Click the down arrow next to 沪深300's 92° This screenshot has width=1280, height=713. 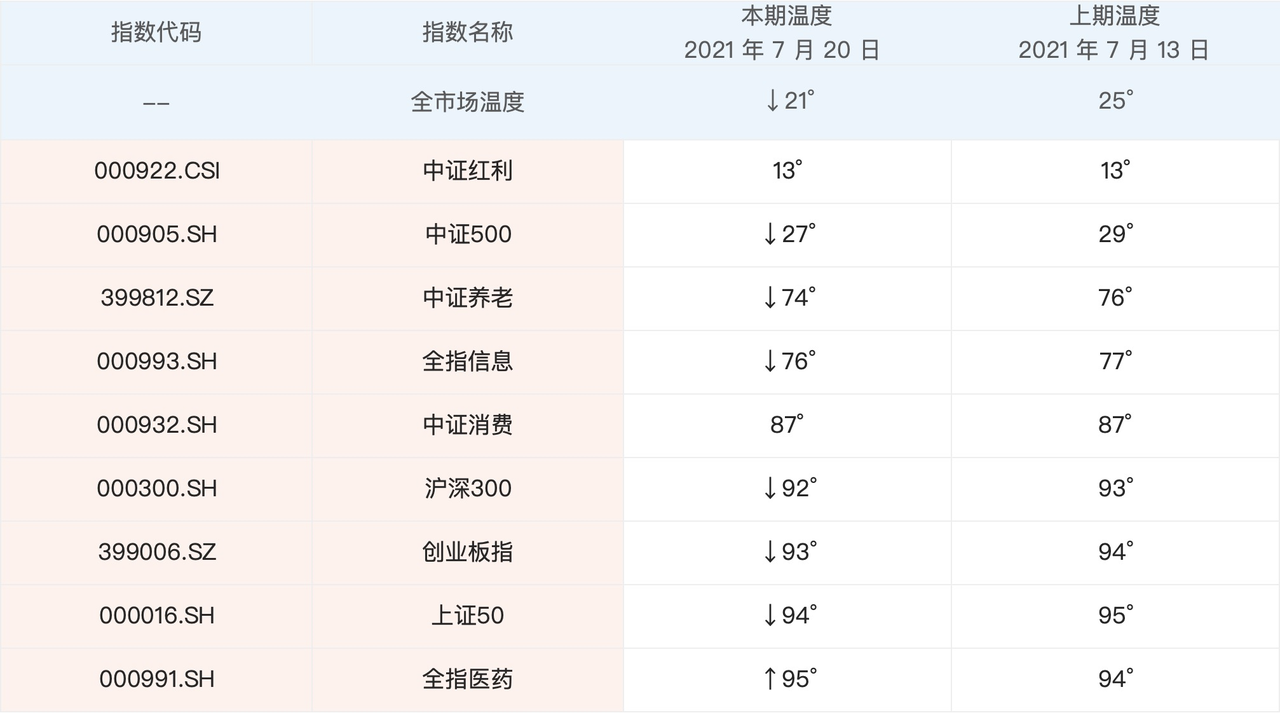(x=770, y=489)
